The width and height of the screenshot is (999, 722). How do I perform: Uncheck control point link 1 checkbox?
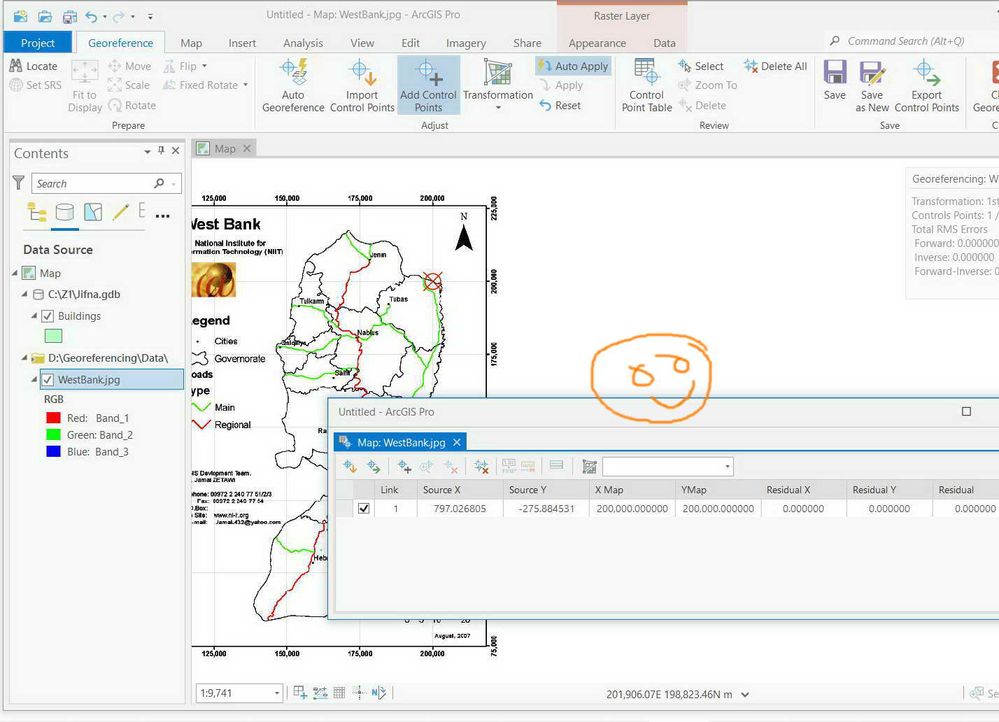click(364, 509)
